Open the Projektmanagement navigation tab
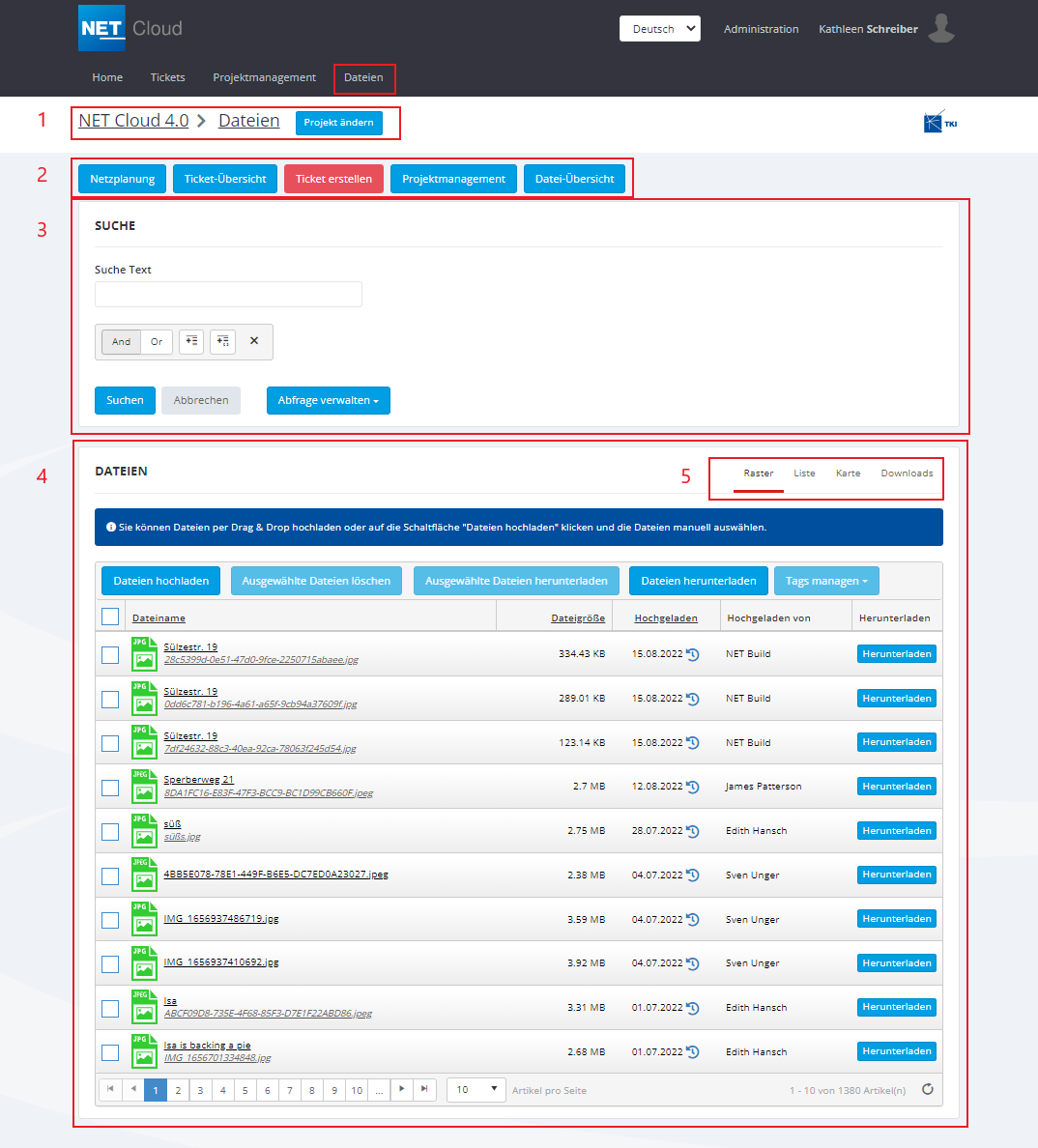The height and width of the screenshot is (1148, 1038). click(x=264, y=77)
